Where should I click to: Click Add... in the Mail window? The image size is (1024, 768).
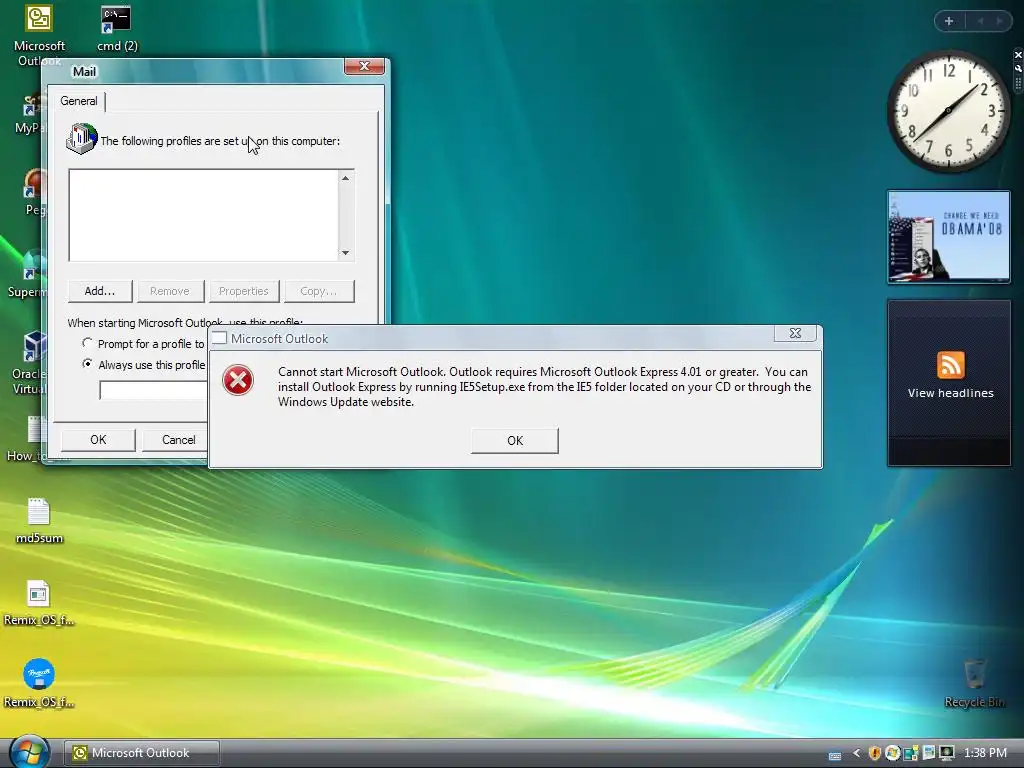(x=100, y=291)
